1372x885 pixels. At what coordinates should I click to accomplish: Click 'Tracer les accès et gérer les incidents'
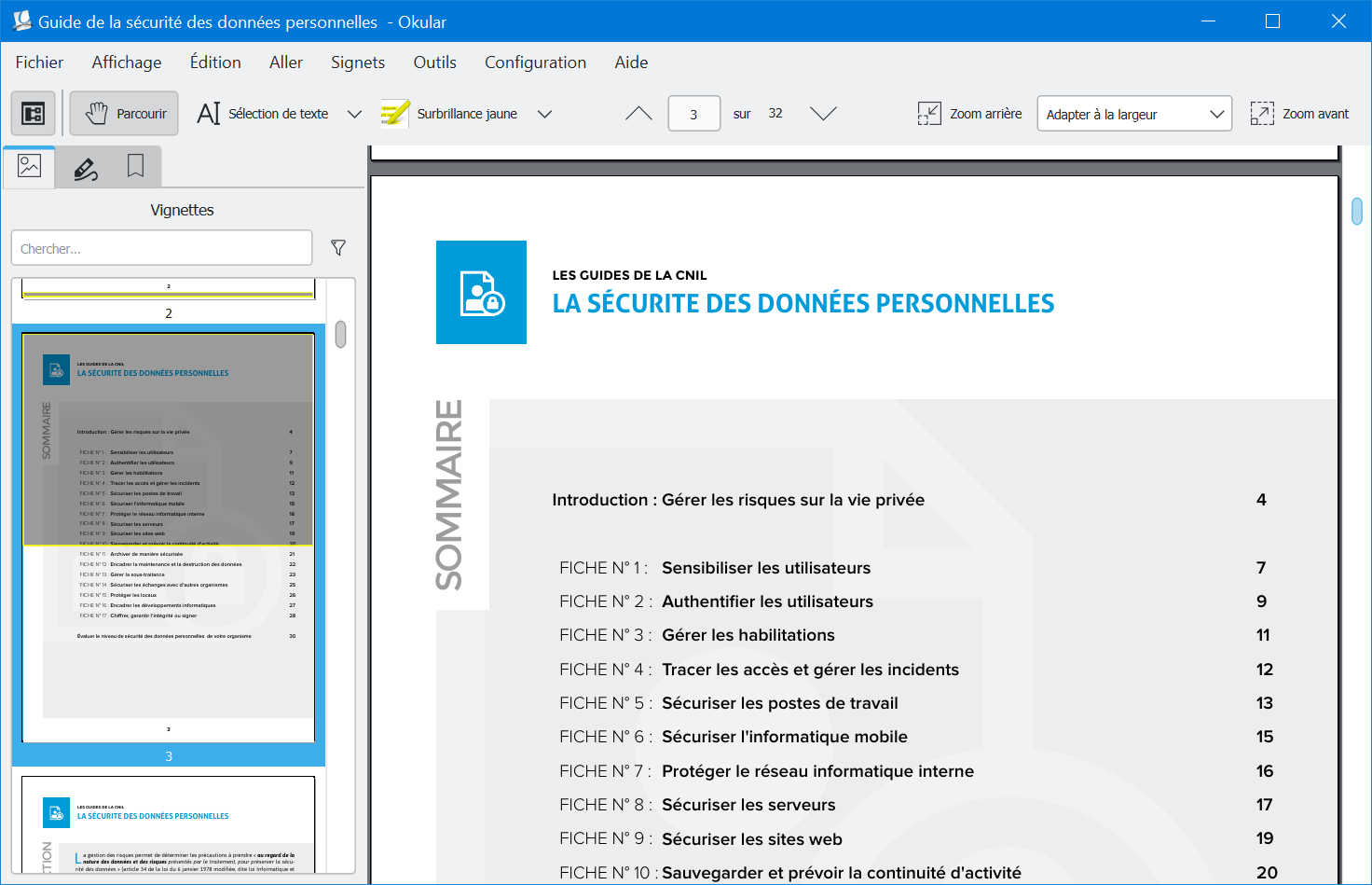click(810, 670)
